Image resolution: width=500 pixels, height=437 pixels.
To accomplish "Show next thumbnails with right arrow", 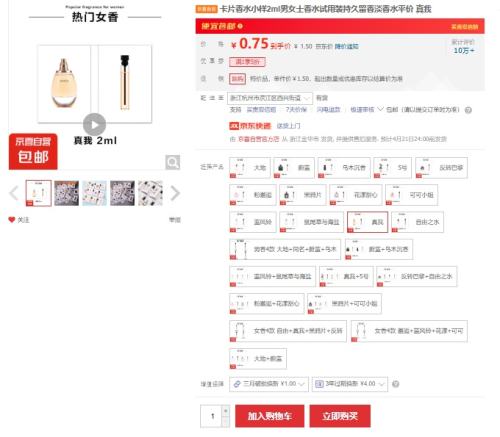I will 175,193.
